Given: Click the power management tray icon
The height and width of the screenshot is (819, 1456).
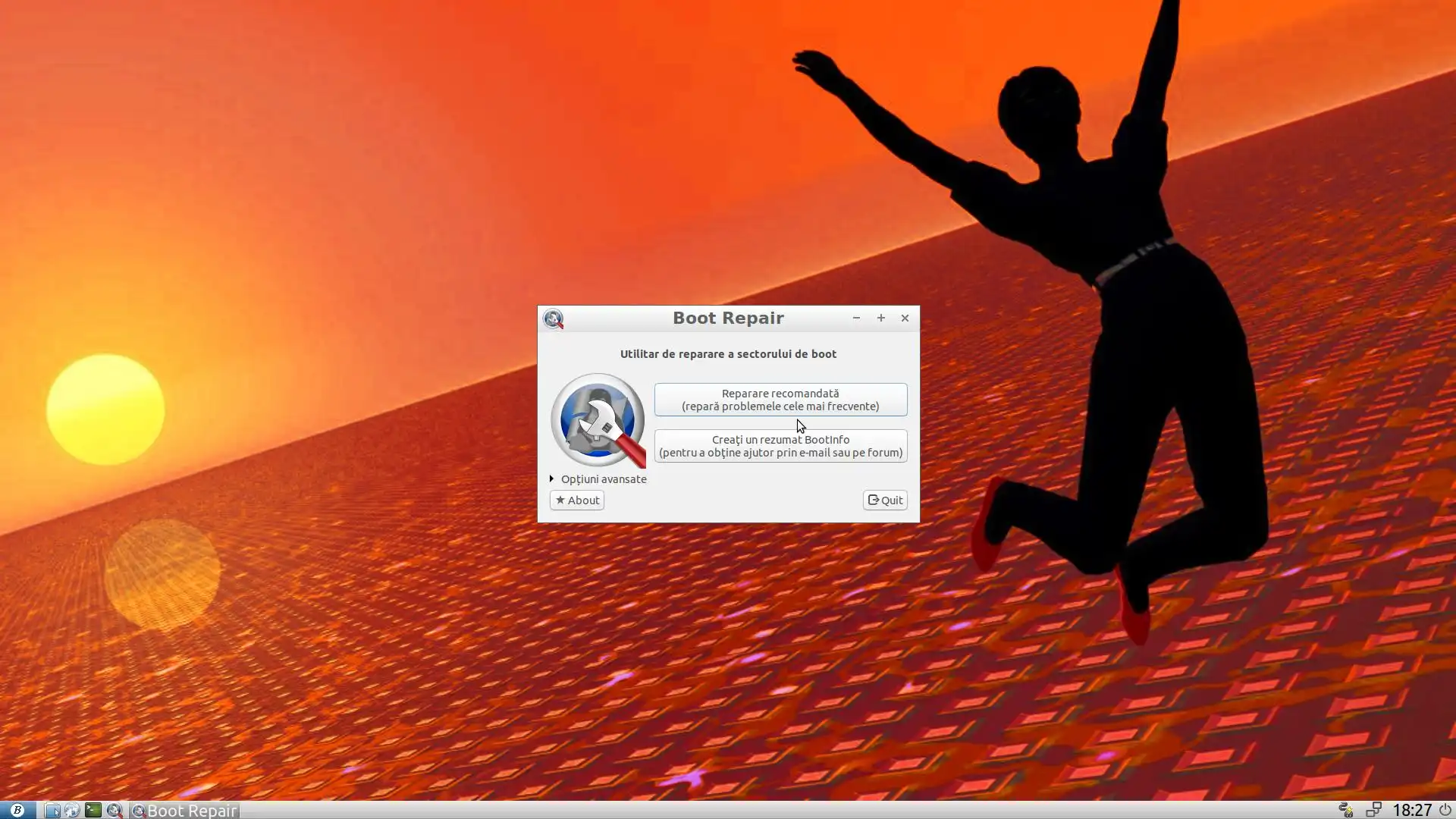Looking at the screenshot, I should pyautogui.click(x=1346, y=810).
